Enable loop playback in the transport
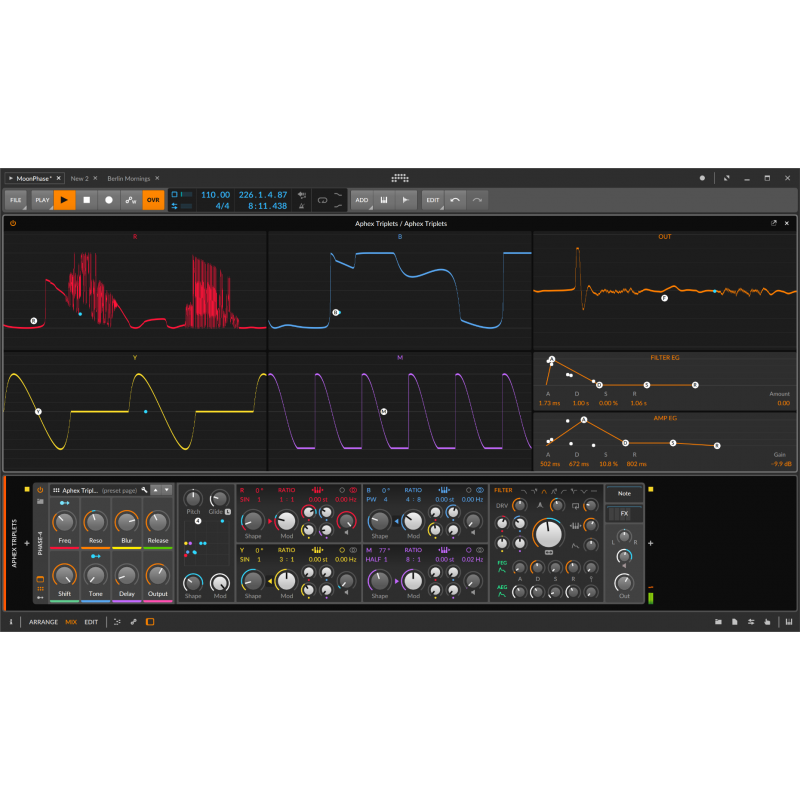 click(x=322, y=200)
